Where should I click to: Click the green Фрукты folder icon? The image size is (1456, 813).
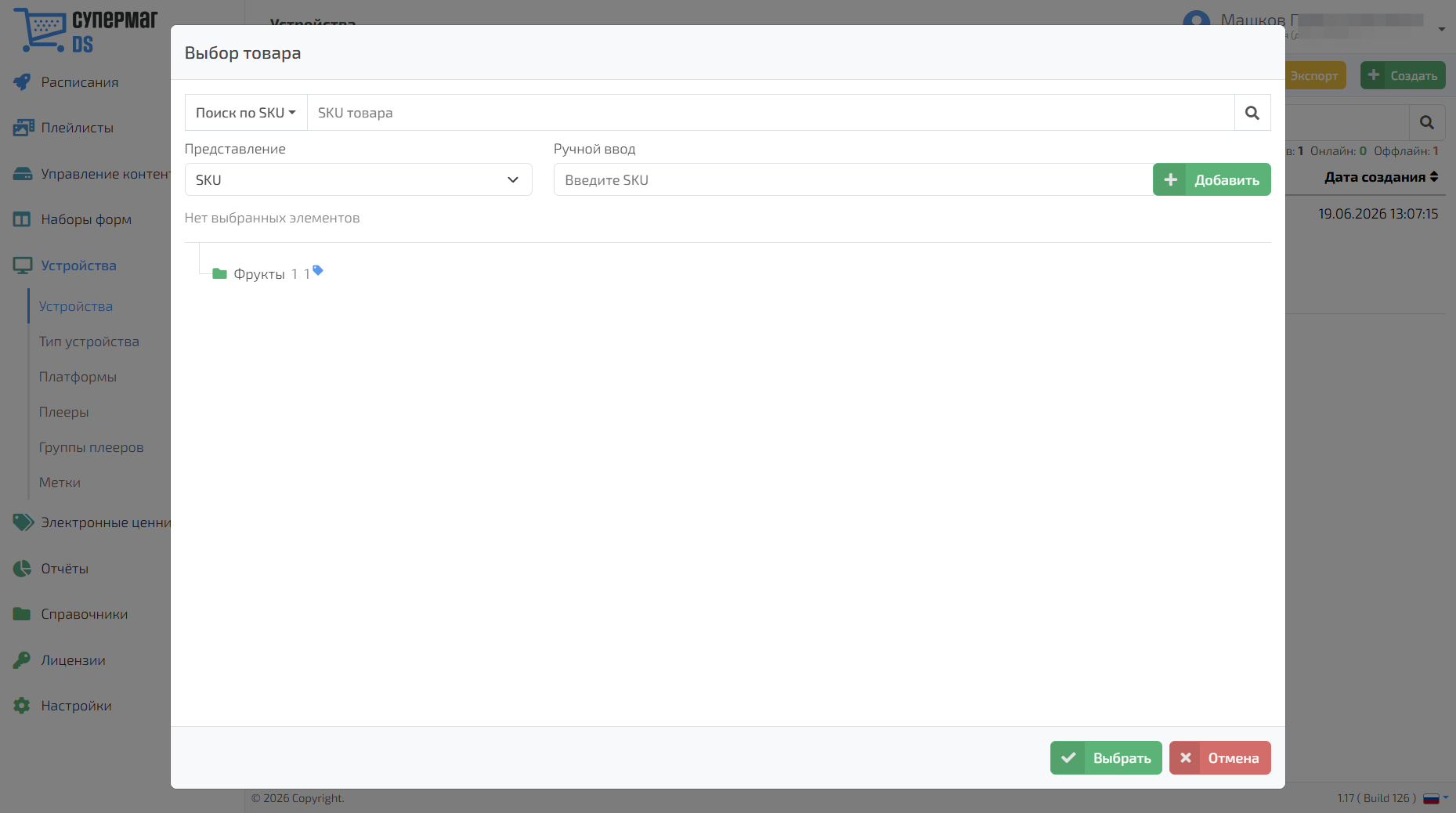coord(219,273)
